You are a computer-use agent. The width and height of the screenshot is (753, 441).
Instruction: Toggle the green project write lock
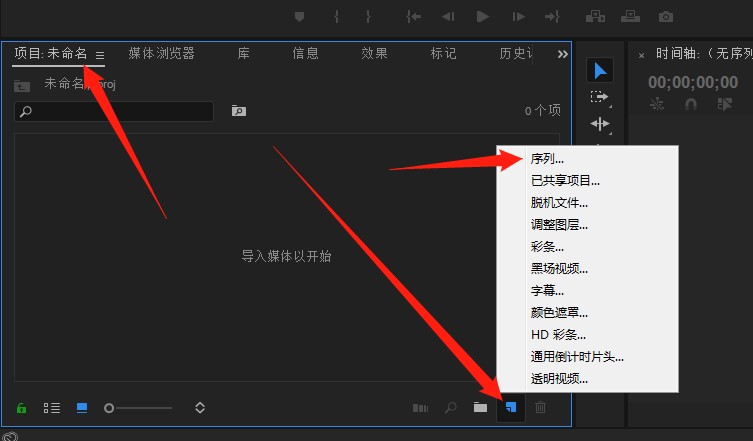click(21, 408)
